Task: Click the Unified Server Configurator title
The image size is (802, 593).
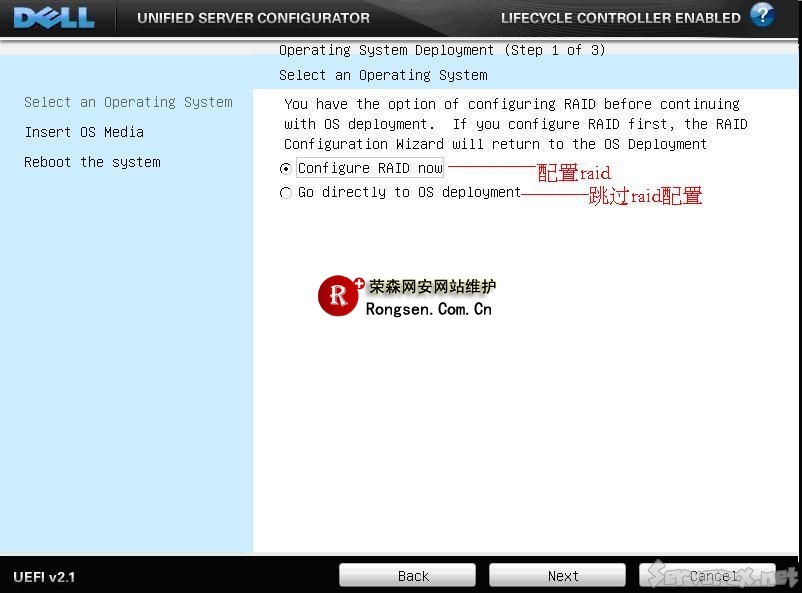Action: (x=253, y=18)
